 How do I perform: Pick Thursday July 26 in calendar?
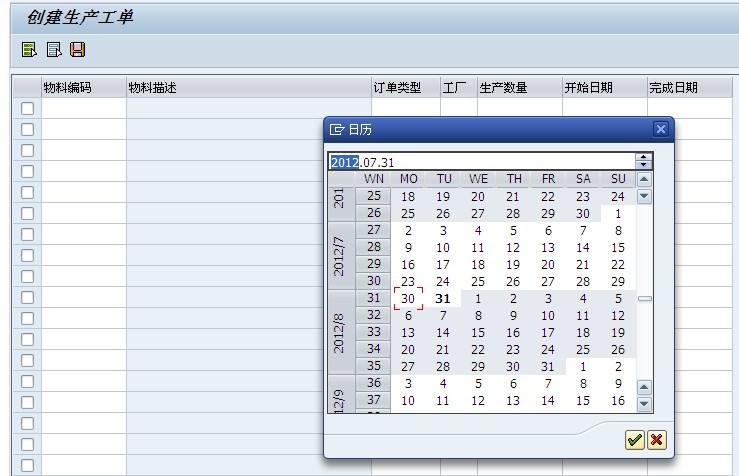pos(513,281)
